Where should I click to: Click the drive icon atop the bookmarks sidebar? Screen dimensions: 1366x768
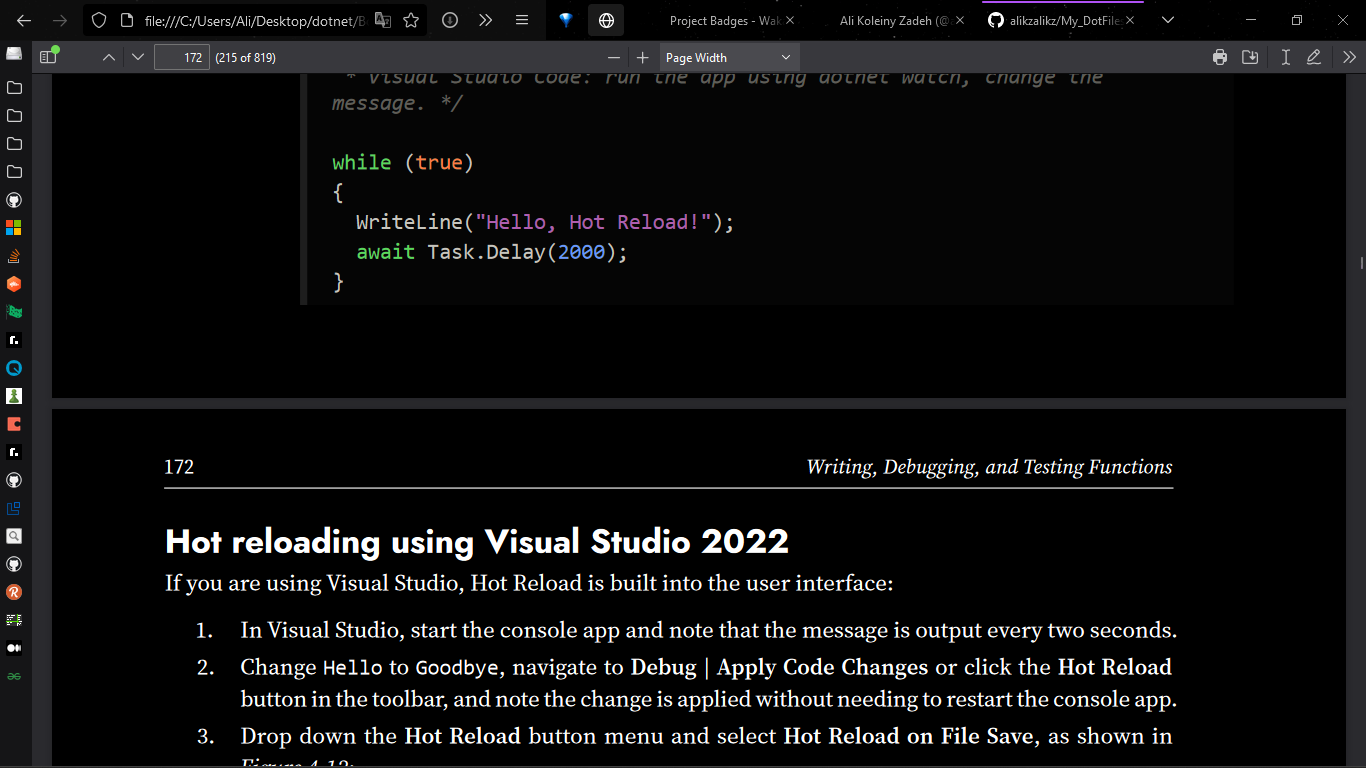14,53
